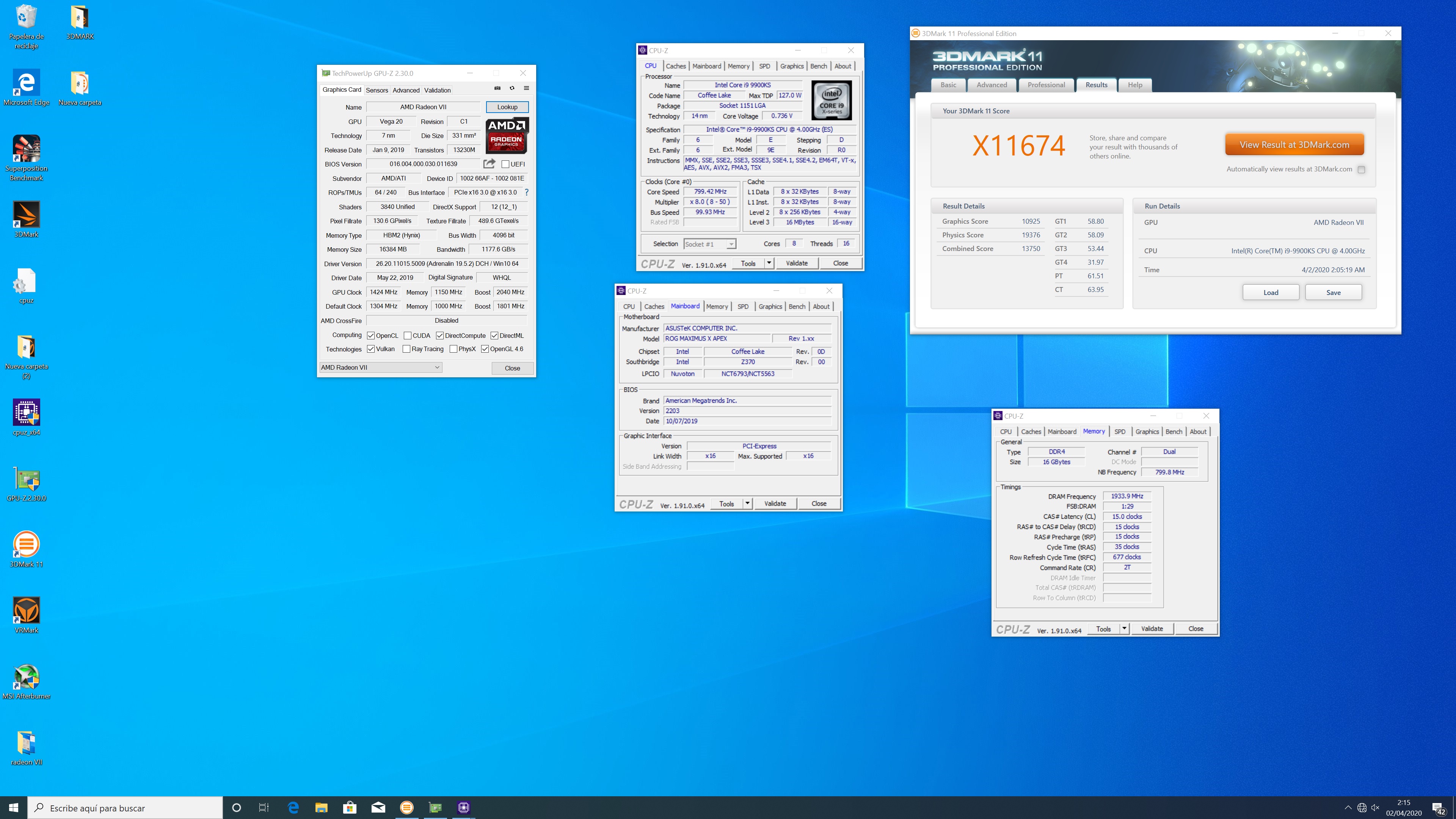Launch the 3DMark desktop shortcut
This screenshot has height=819, width=1456.
coord(26,220)
